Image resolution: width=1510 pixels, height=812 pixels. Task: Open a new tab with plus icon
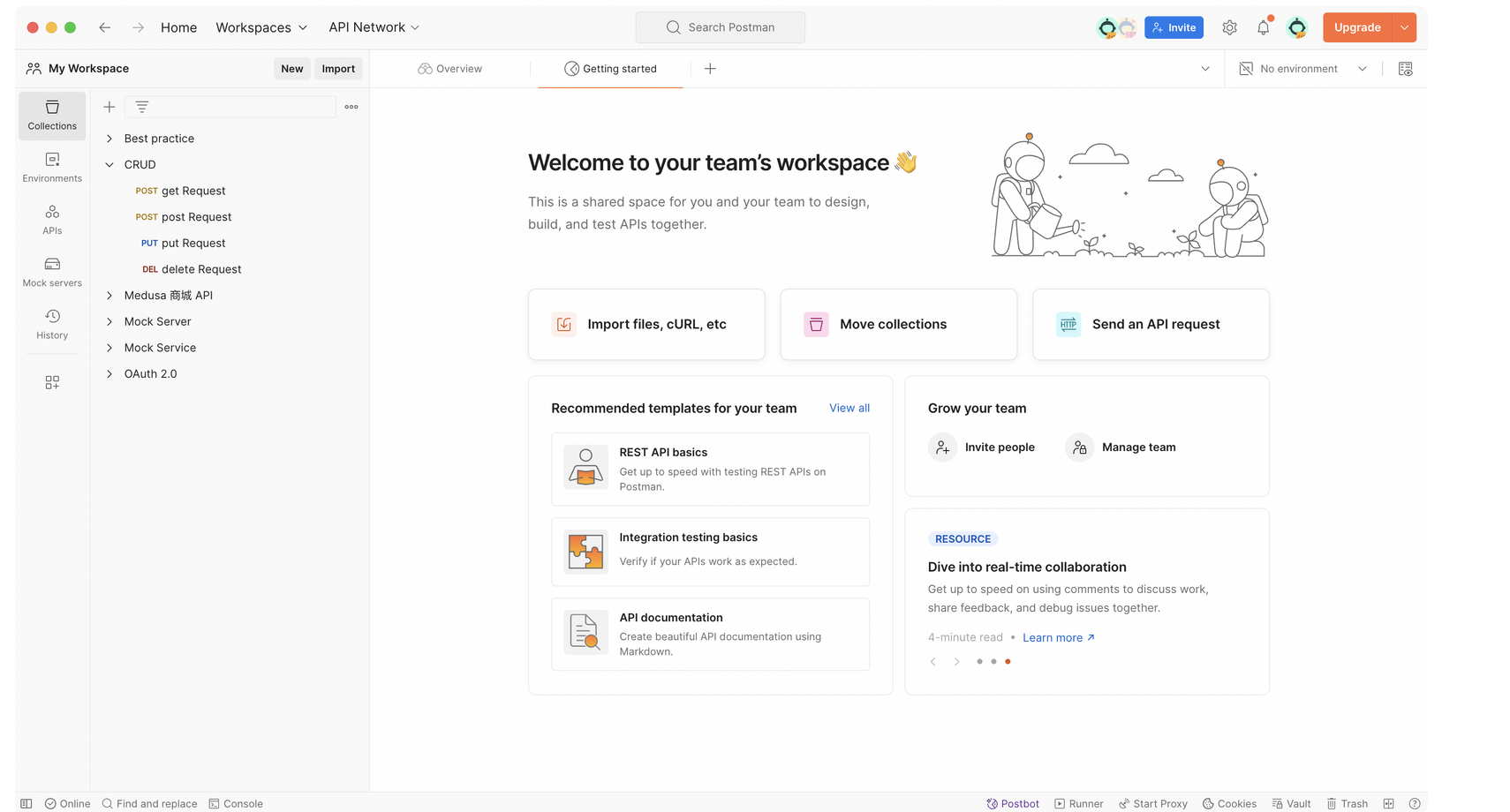[x=710, y=69]
